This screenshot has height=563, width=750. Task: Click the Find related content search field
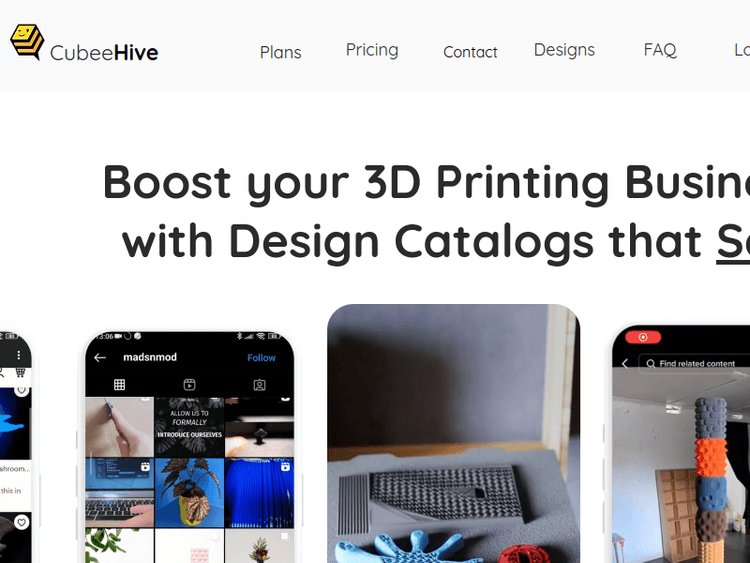(695, 364)
